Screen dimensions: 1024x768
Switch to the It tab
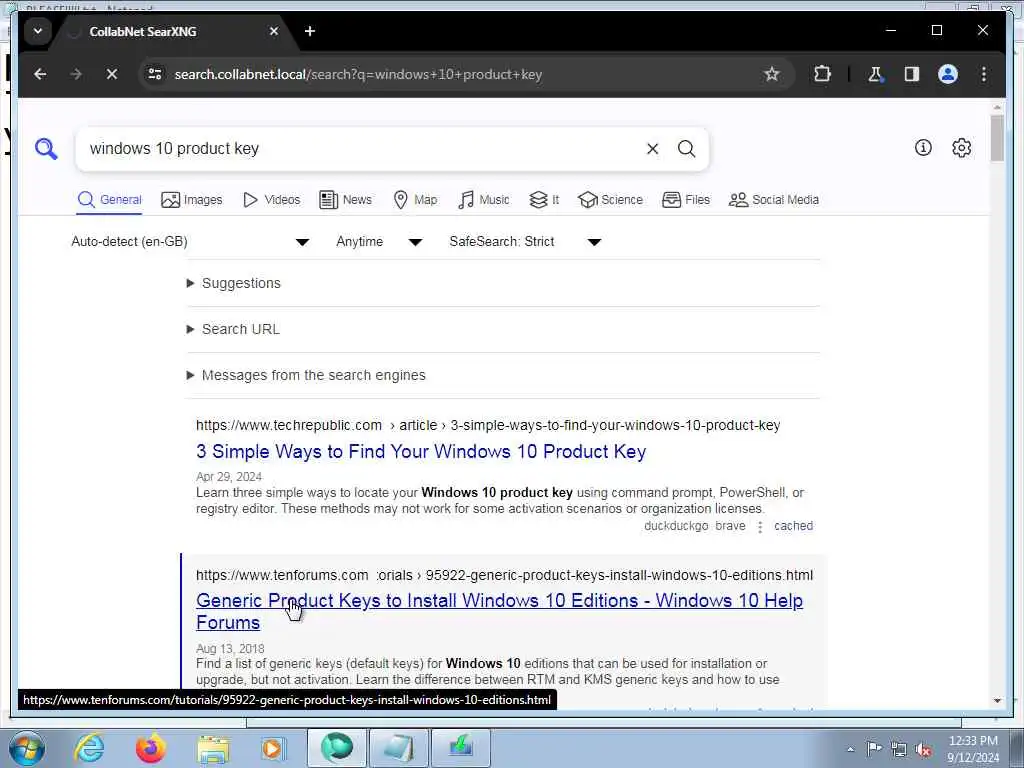pyautogui.click(x=544, y=200)
